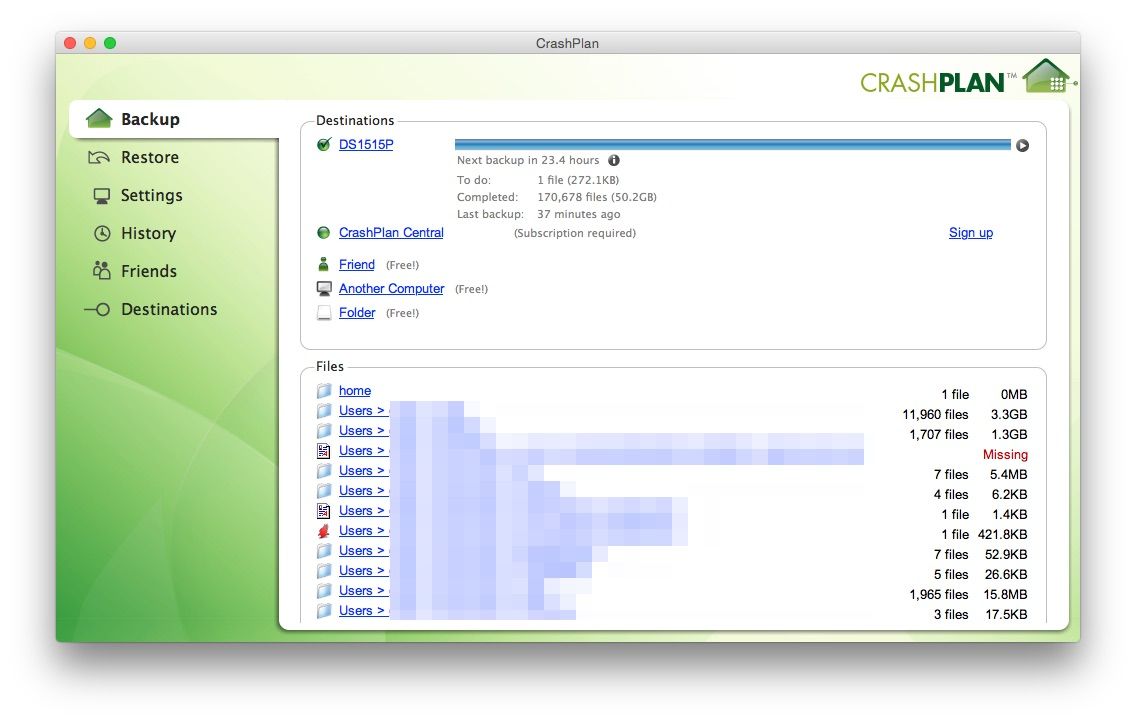This screenshot has height=722, width=1136.
Task: Click the "0MB" size in the home row
Action: tap(1014, 395)
